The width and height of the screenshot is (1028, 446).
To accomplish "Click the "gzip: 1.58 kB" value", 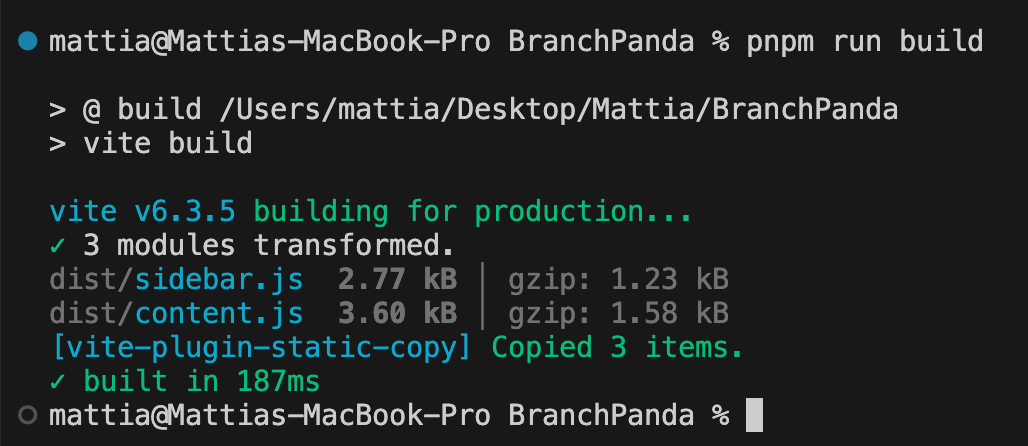I will pos(617,313).
